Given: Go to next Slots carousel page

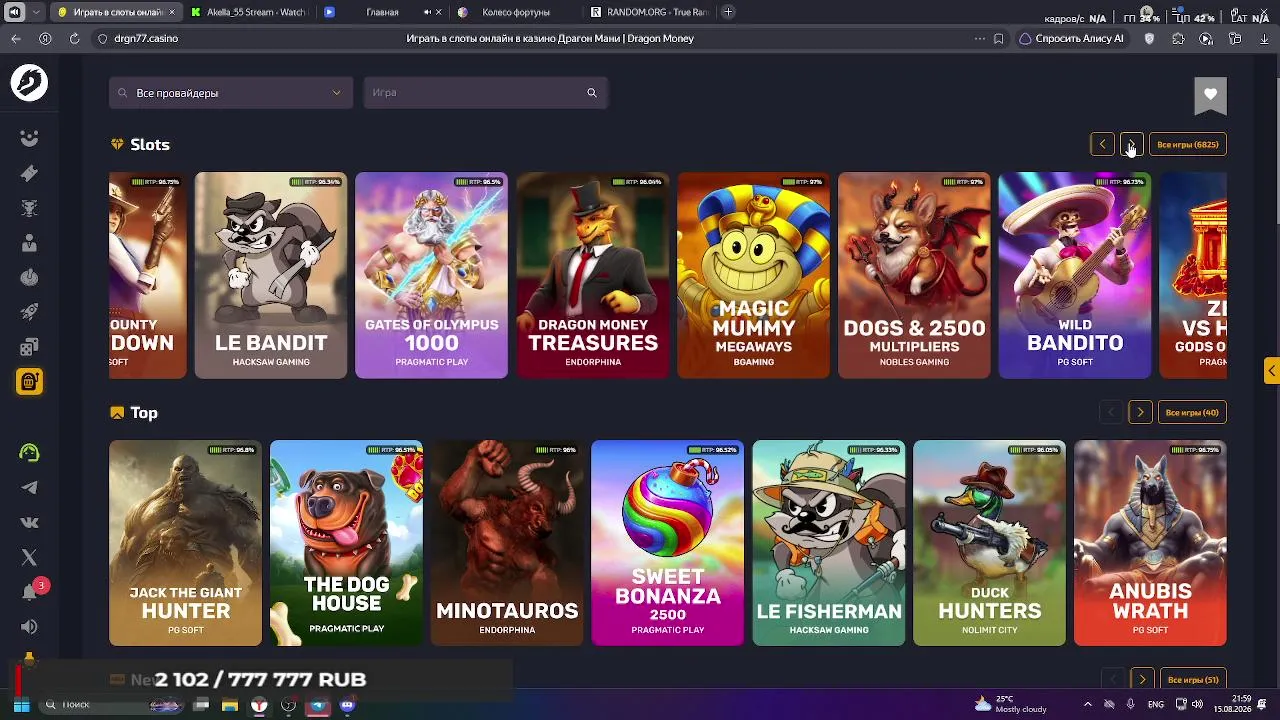Looking at the screenshot, I should 1132,145.
